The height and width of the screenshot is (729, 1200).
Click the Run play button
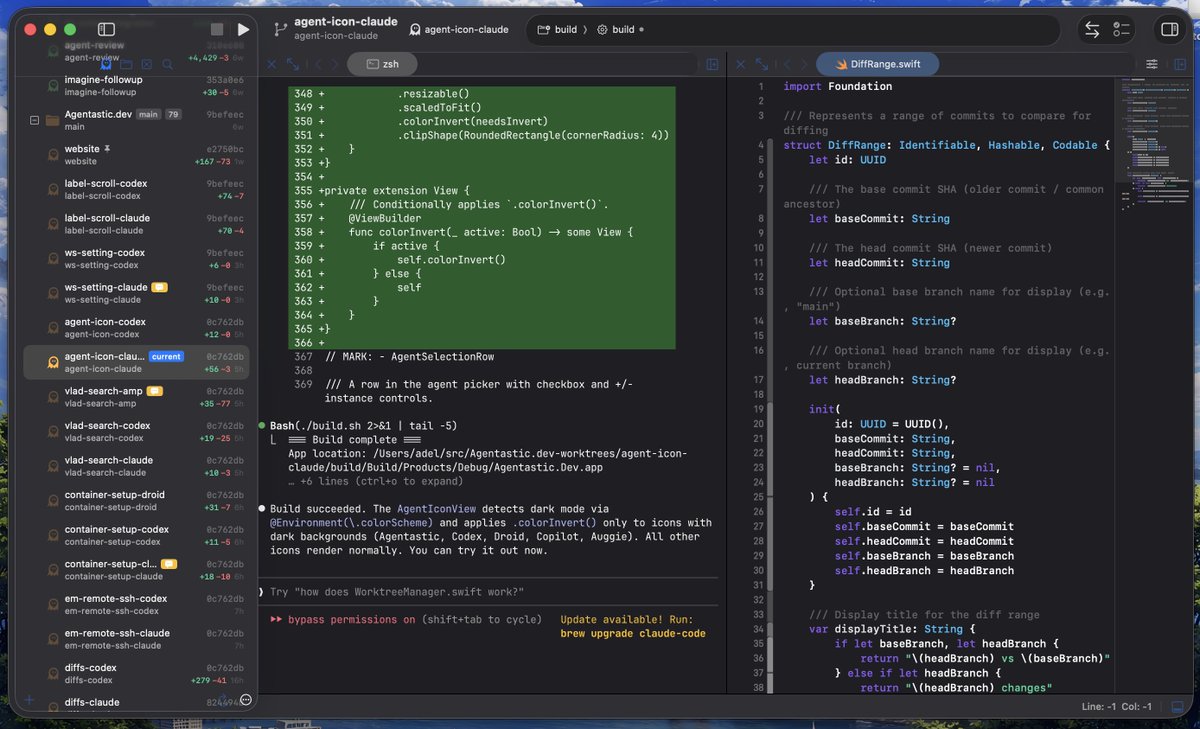pos(243,30)
